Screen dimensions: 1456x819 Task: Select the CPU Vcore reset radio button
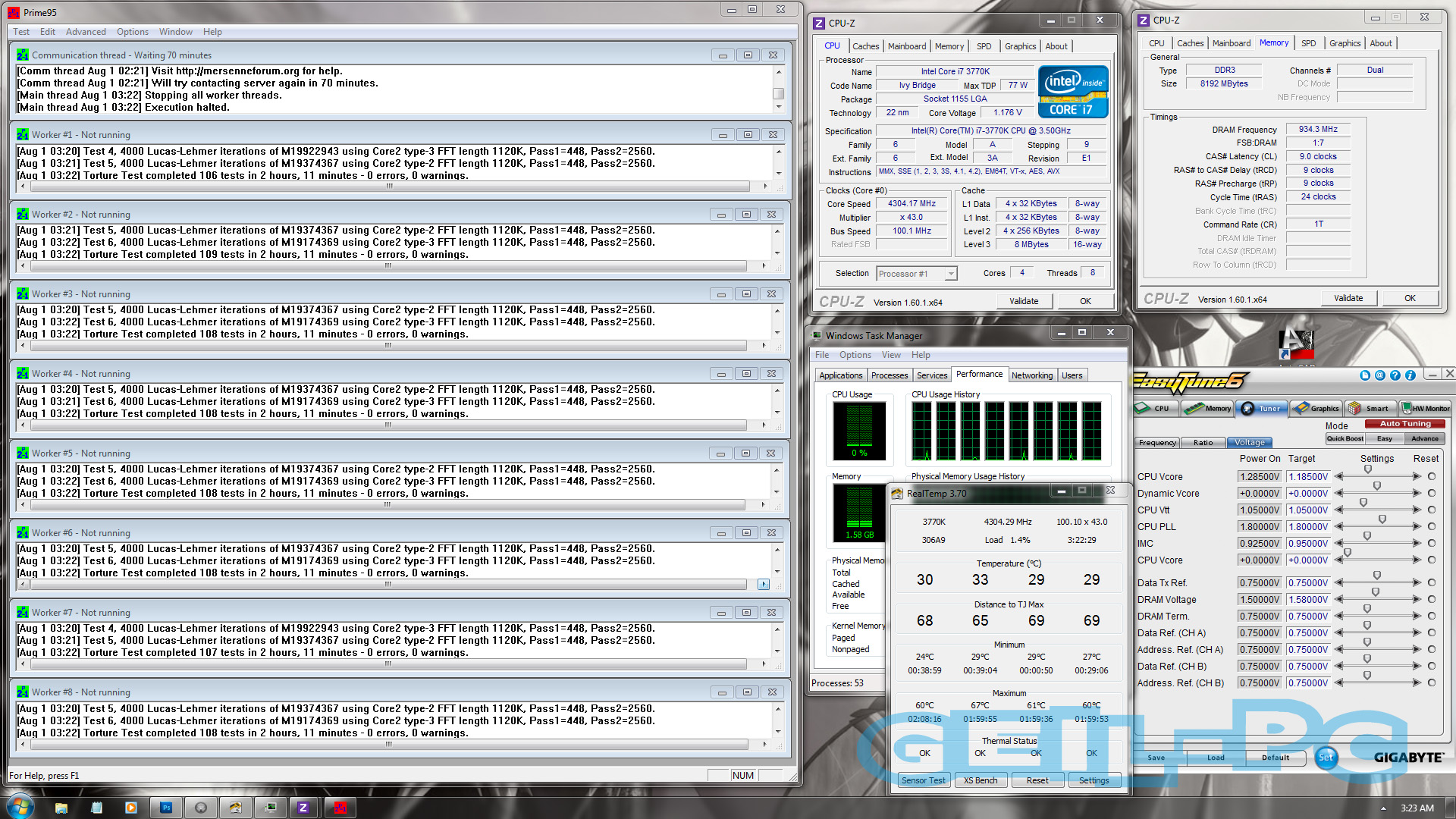(x=1432, y=477)
